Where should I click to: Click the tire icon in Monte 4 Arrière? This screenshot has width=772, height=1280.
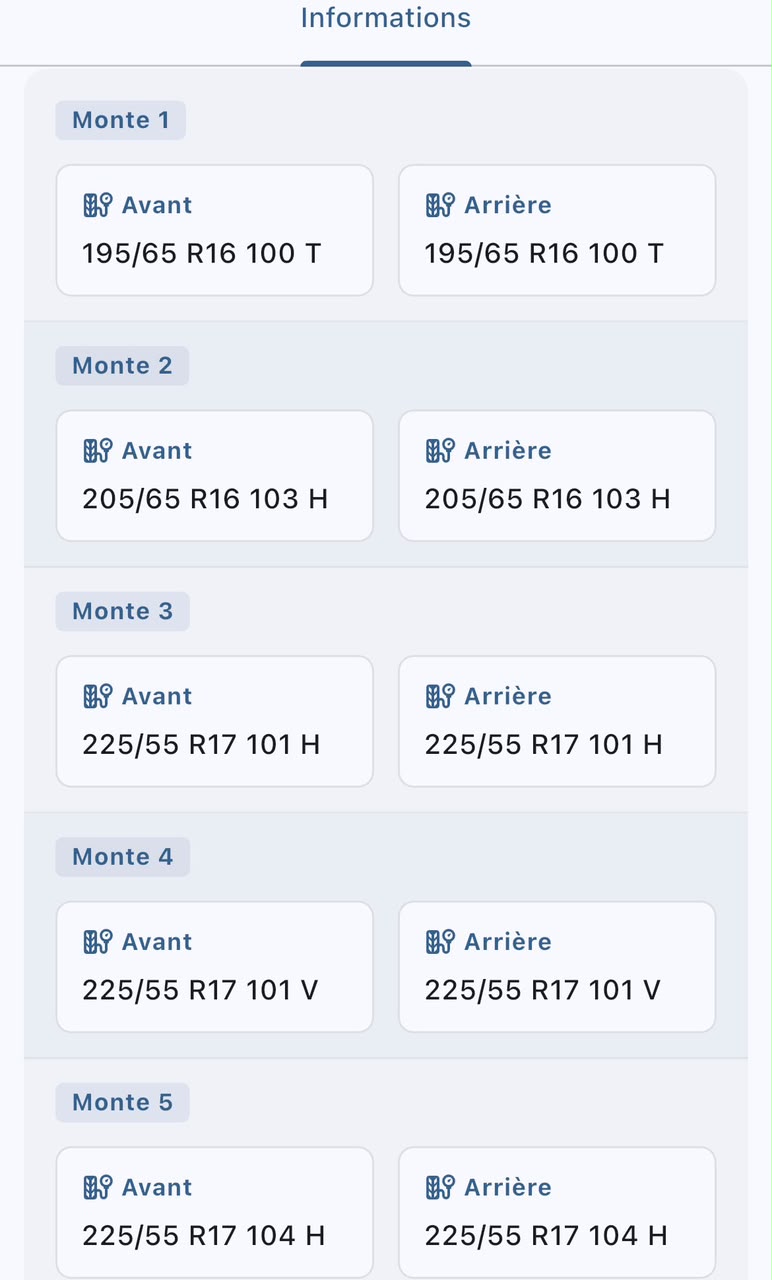pos(440,942)
